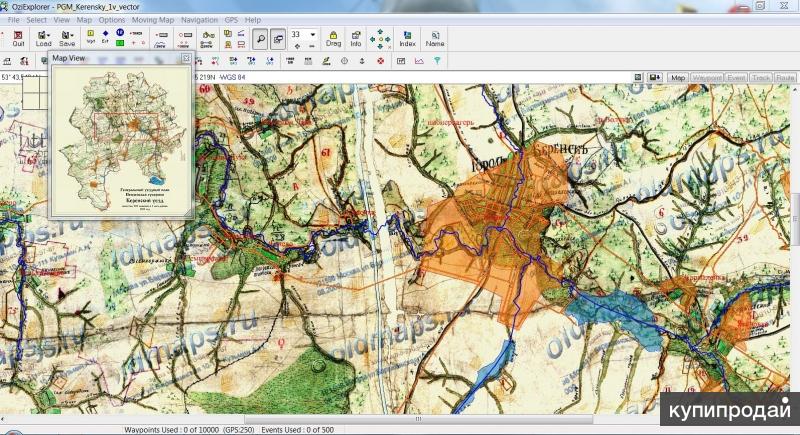
Task: Toggle the zoom magnifier window button
Action: click(x=260, y=39)
